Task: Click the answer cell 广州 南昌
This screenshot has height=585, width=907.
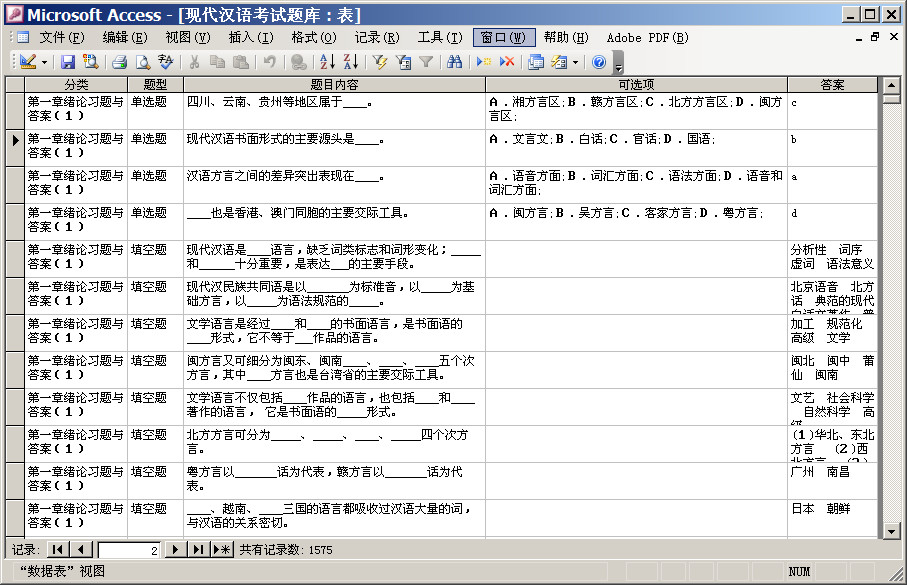Action: [832, 481]
